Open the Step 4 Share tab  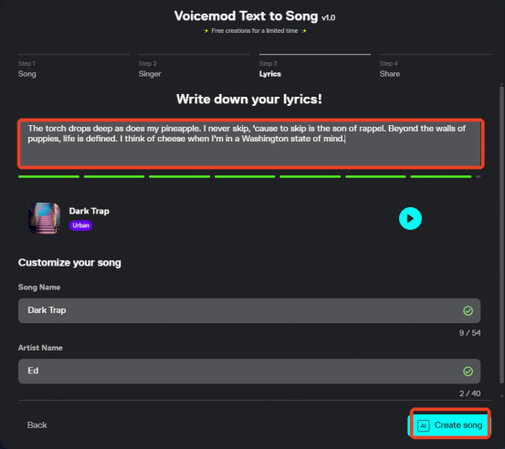(389, 69)
